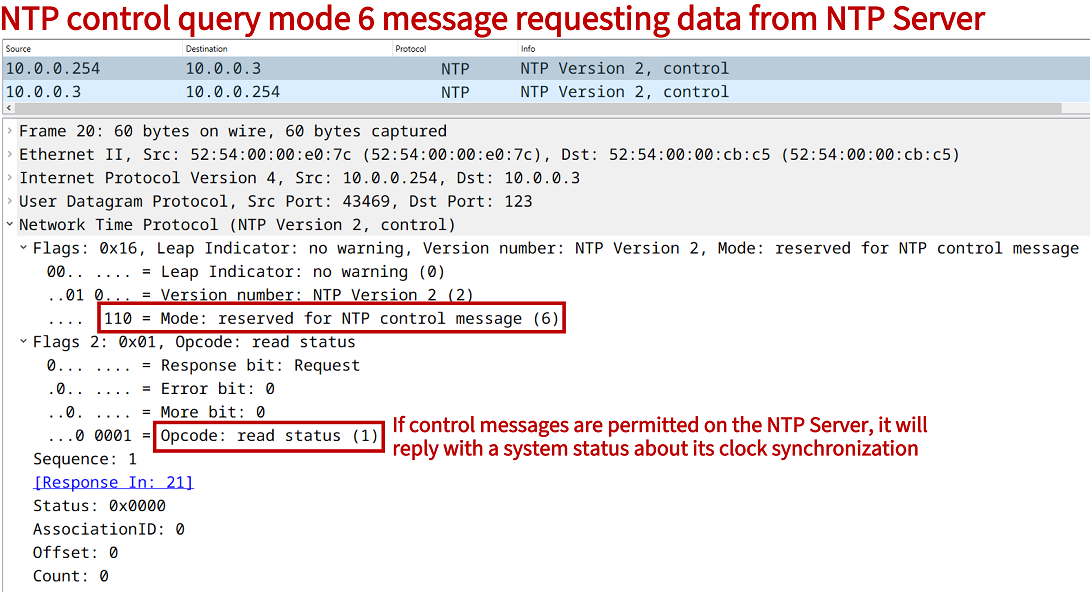Select the Sequence: 1 field

point(85,459)
